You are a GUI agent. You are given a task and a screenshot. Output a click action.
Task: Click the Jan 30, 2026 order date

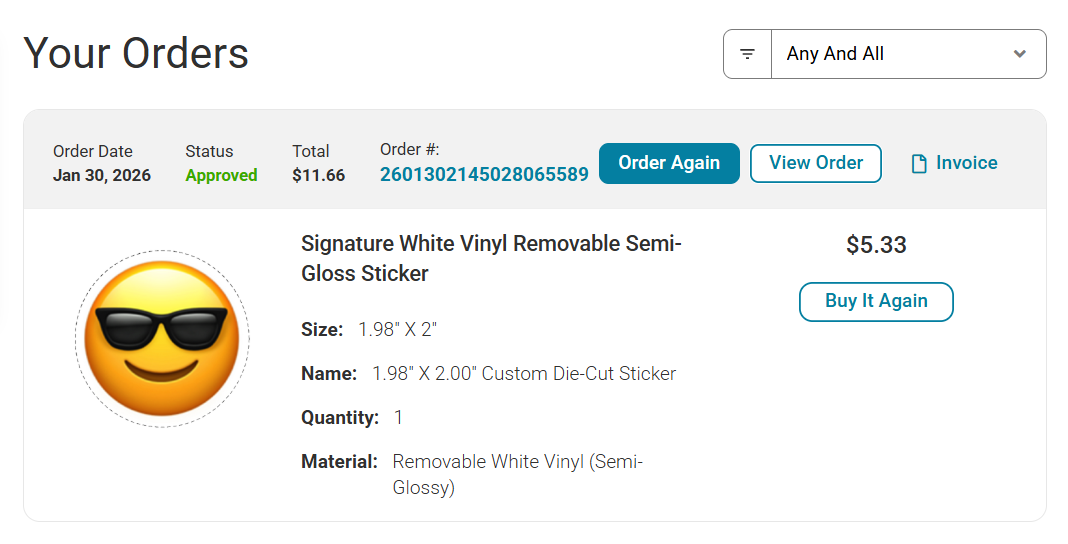point(102,175)
